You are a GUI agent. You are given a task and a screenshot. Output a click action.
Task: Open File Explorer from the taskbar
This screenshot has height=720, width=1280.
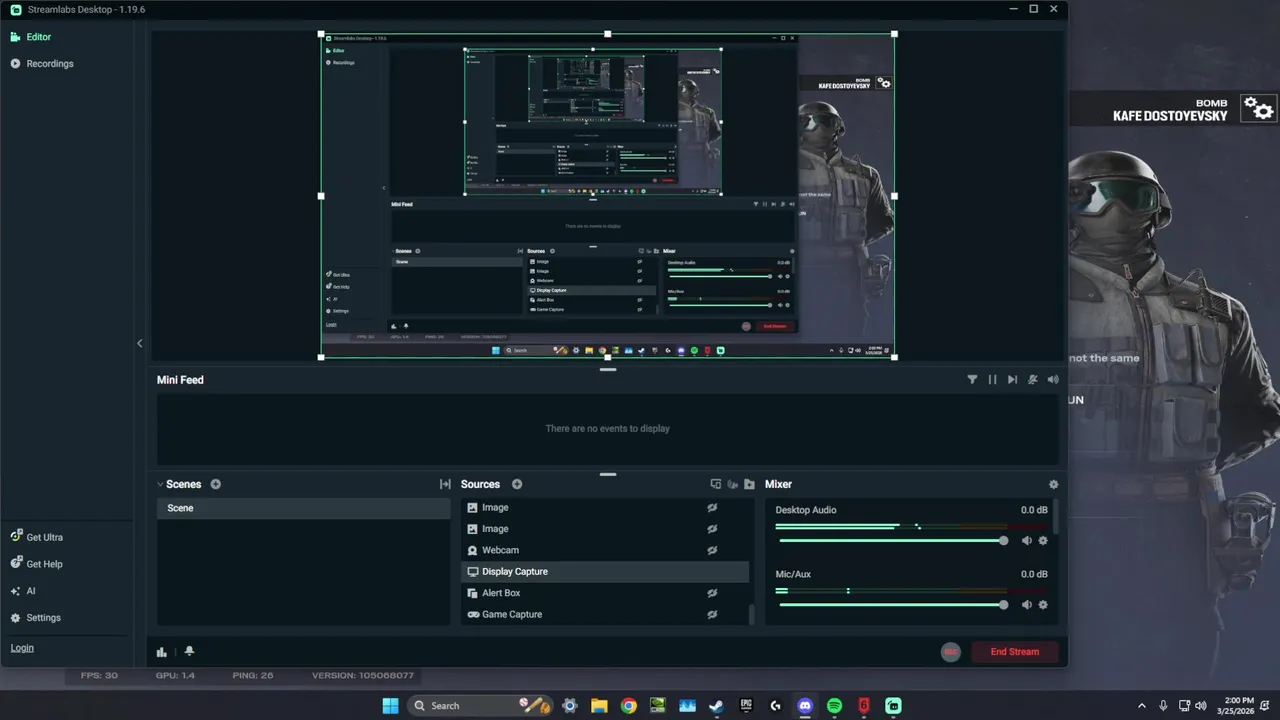click(599, 705)
